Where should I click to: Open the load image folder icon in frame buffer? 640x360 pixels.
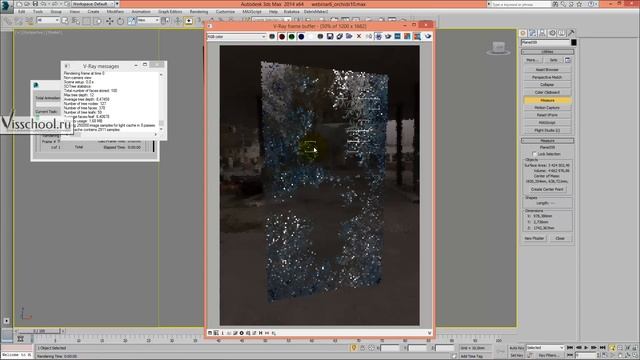coord(349,36)
